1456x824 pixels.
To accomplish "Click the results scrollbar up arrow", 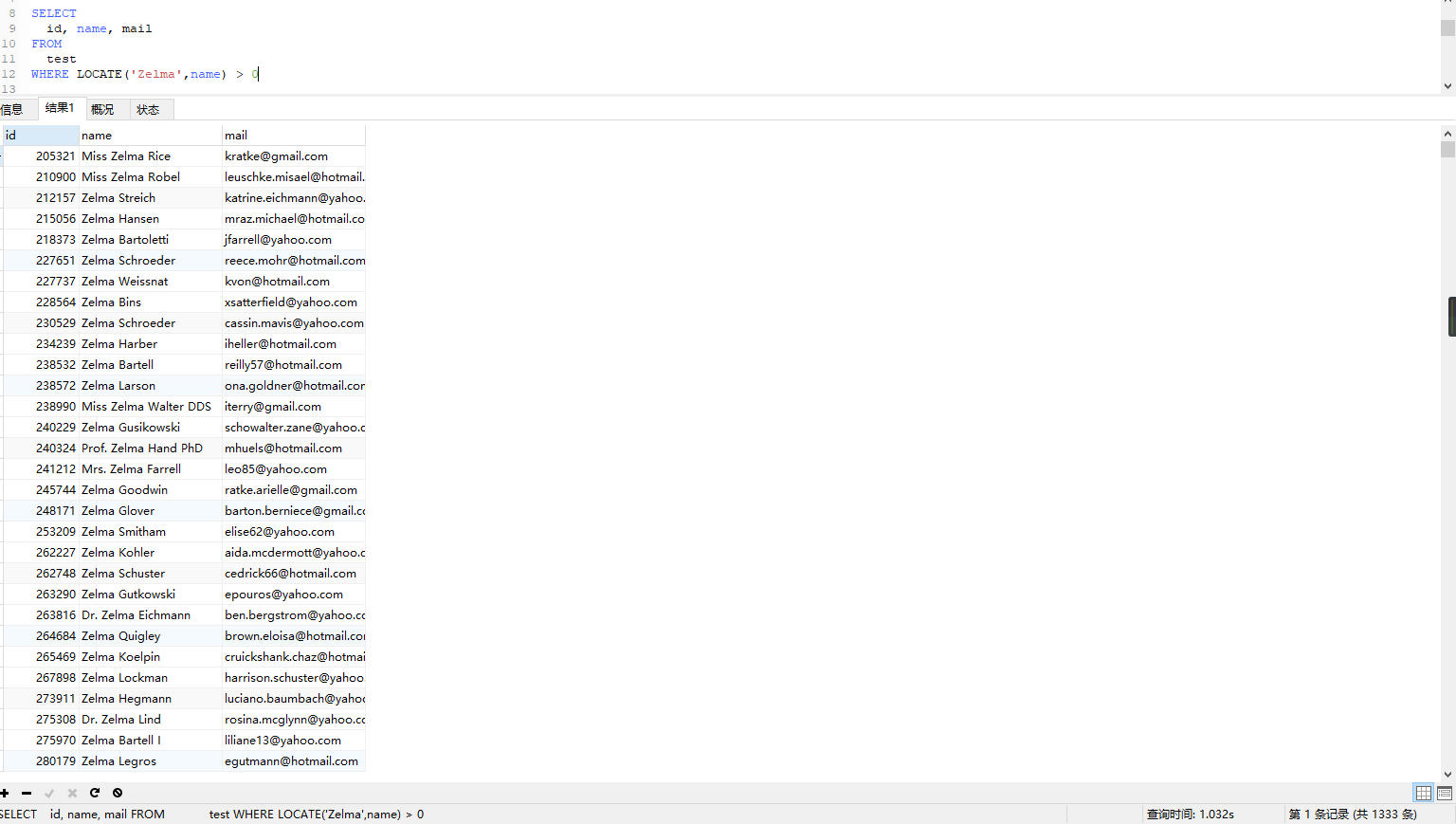I will 1447,134.
